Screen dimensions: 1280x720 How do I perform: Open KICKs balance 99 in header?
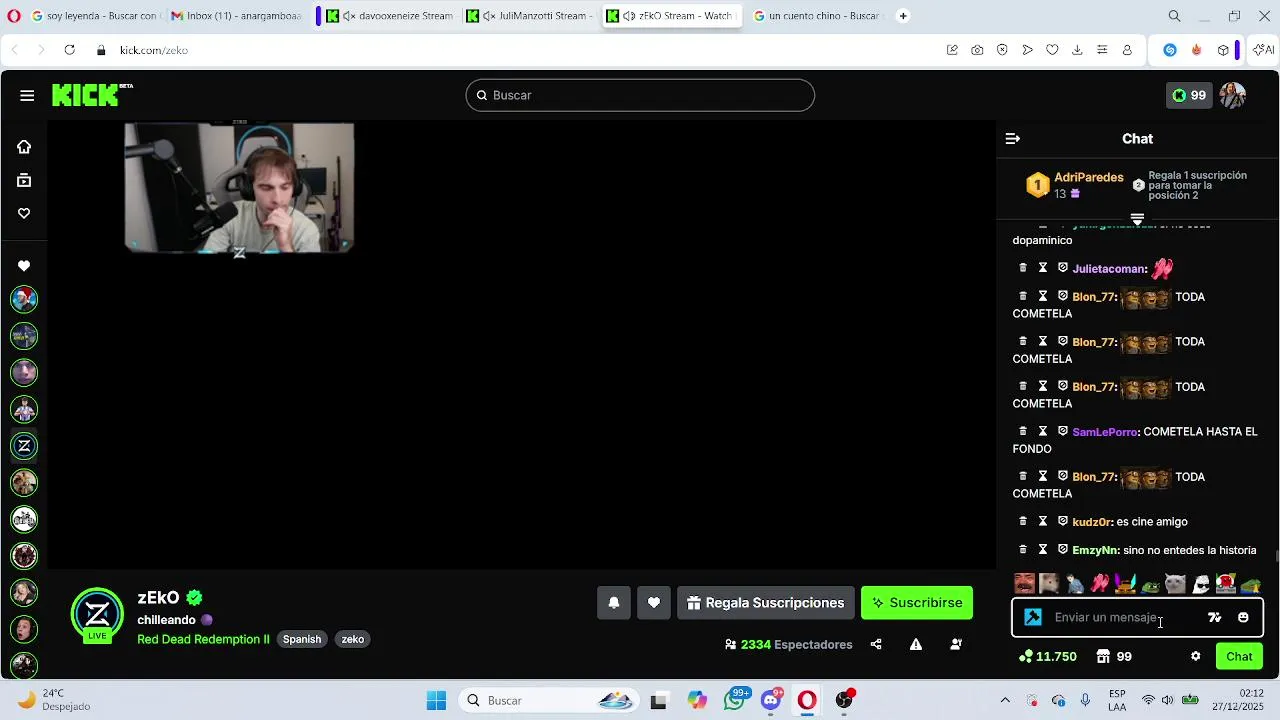click(1189, 95)
